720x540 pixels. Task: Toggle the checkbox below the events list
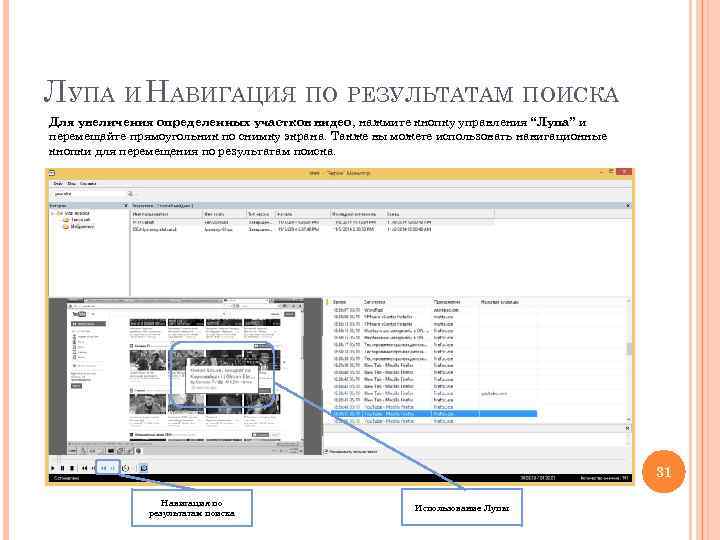coord(327,452)
